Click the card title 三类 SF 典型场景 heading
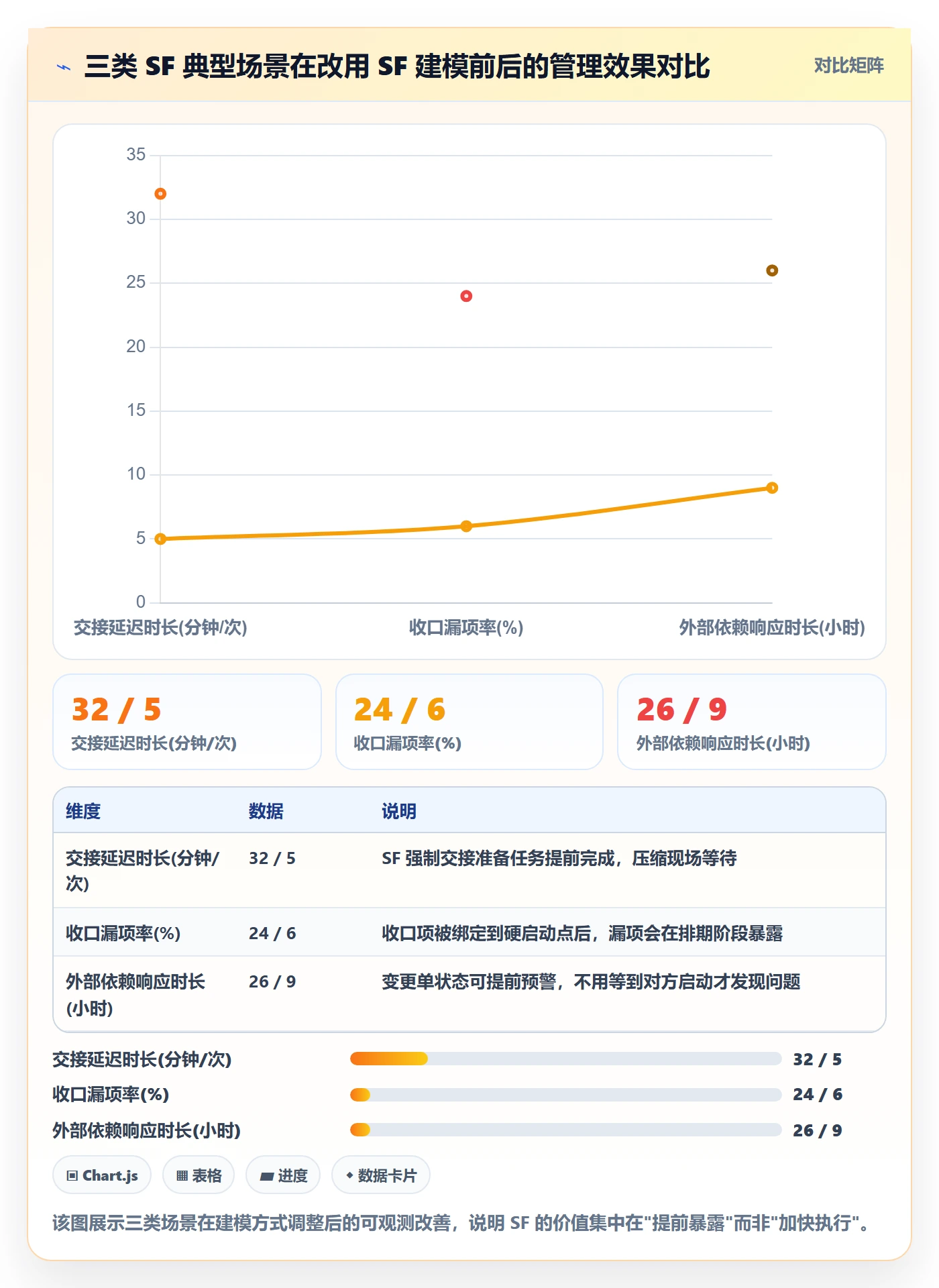The height and width of the screenshot is (1288, 939). (397, 66)
